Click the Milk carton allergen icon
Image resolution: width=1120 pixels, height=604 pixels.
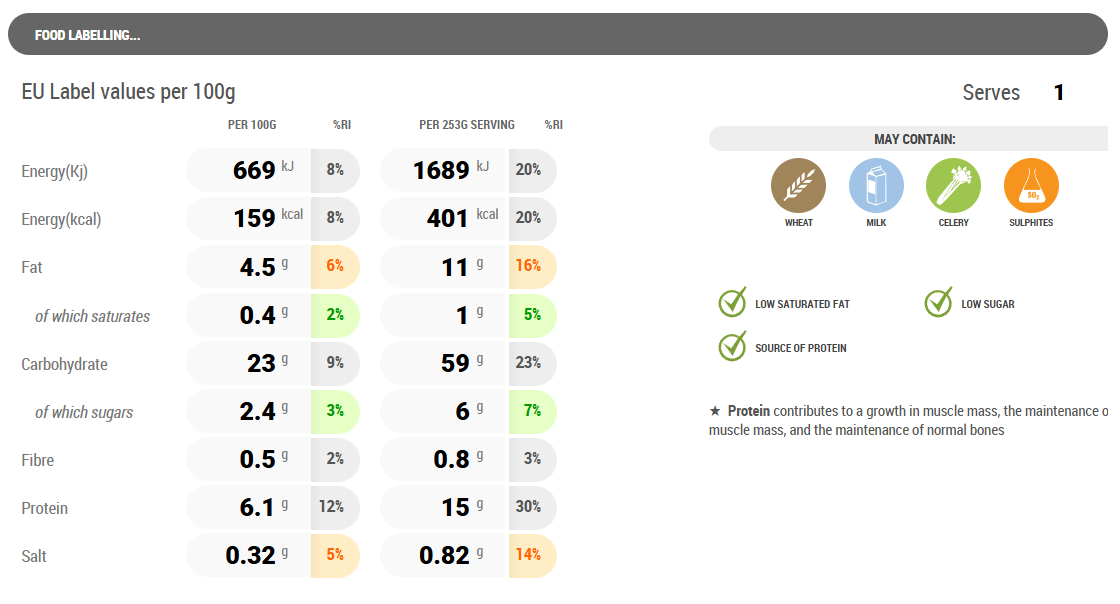pos(876,186)
